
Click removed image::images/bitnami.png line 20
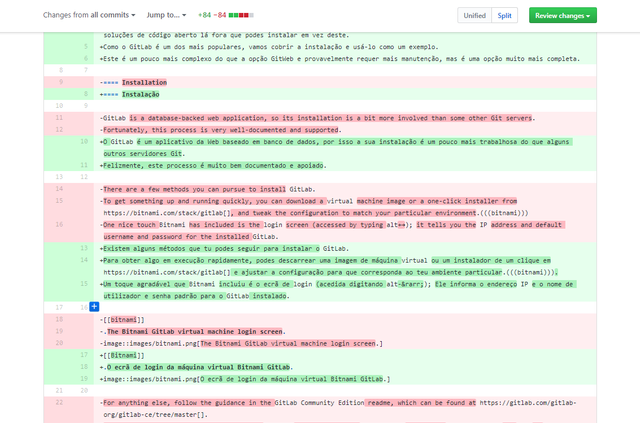tap(320, 343)
